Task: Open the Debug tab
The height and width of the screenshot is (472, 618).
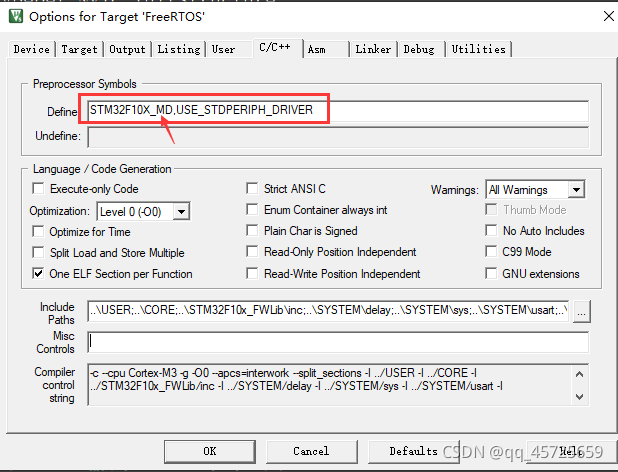Action: 421,50
